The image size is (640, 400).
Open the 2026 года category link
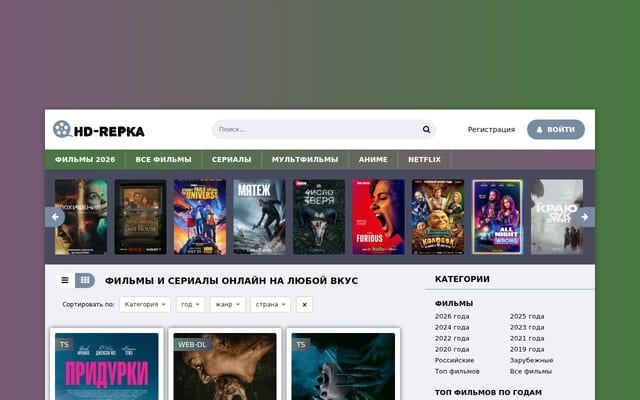coord(452,316)
